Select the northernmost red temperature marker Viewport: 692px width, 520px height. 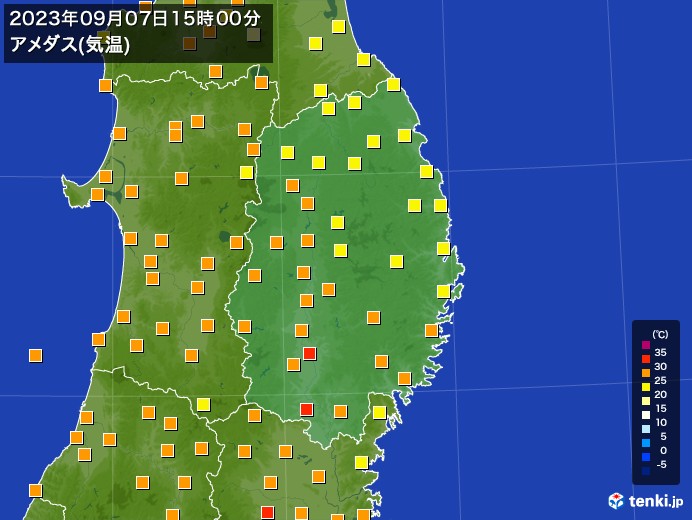[310, 353]
